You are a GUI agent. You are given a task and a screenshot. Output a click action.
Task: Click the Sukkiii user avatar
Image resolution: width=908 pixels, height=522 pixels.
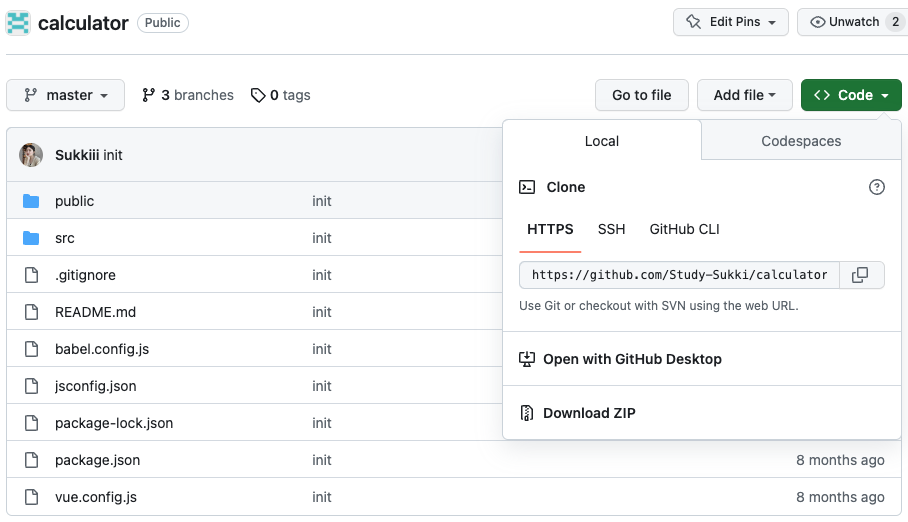click(31, 155)
